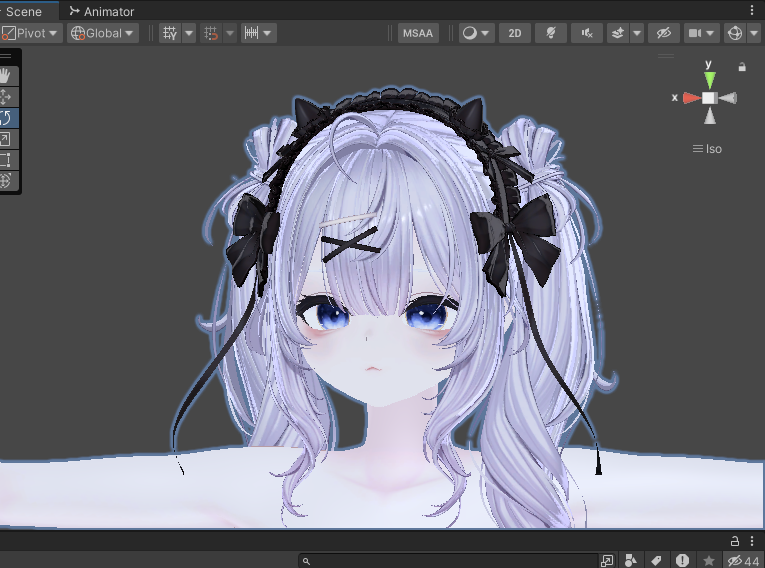Click the search by type icon

pyautogui.click(x=631, y=561)
